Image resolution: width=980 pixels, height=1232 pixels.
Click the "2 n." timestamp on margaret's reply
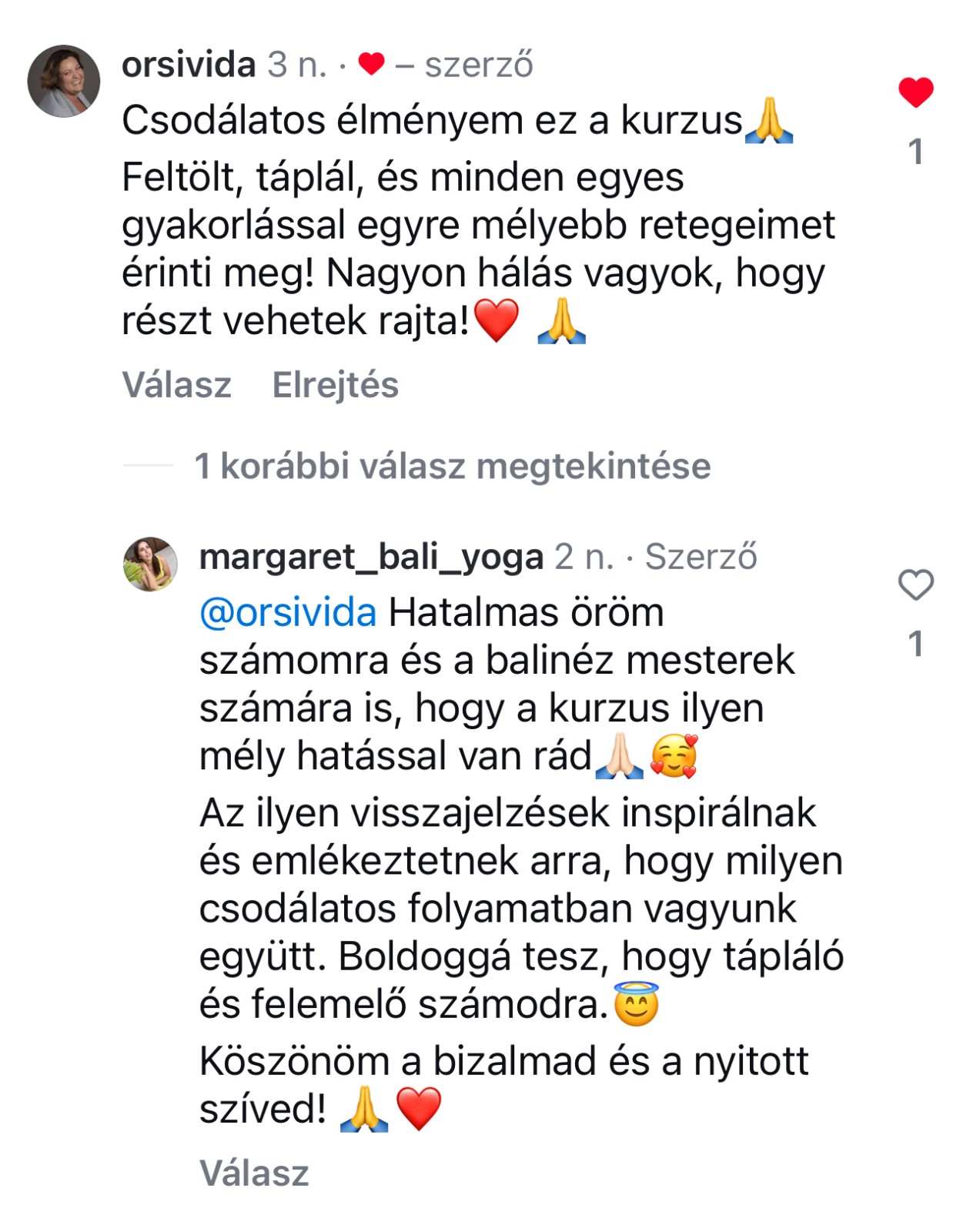584,557
